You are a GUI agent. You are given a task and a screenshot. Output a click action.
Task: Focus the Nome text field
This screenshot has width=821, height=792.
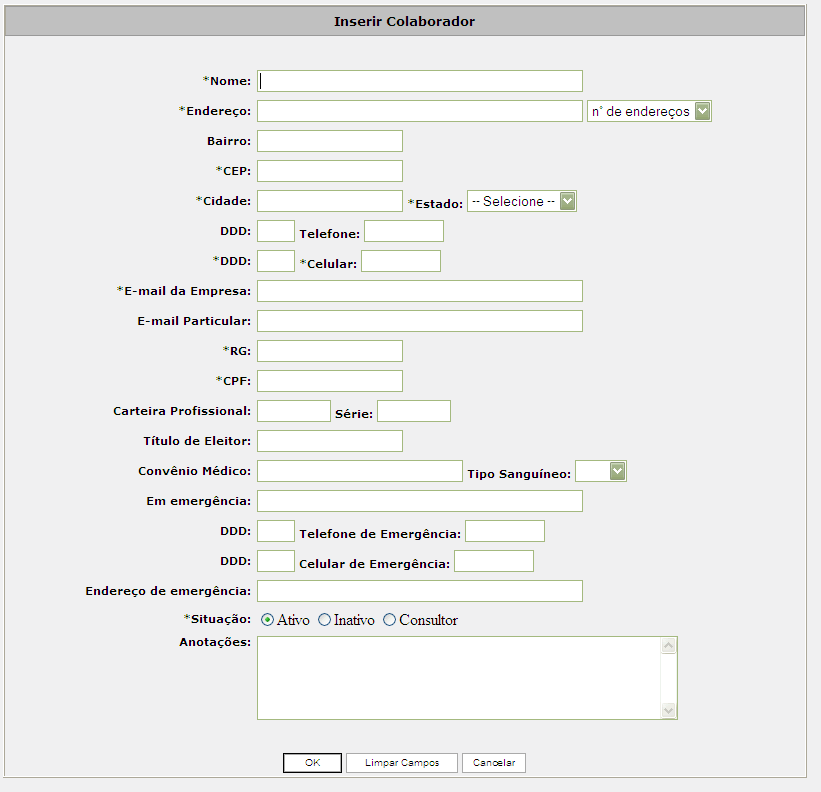(x=420, y=81)
